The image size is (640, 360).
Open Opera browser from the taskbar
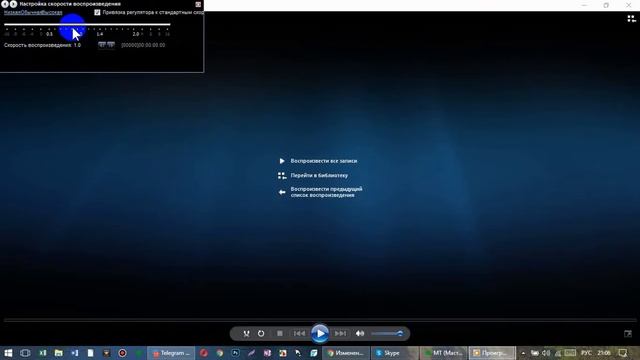click(203, 353)
